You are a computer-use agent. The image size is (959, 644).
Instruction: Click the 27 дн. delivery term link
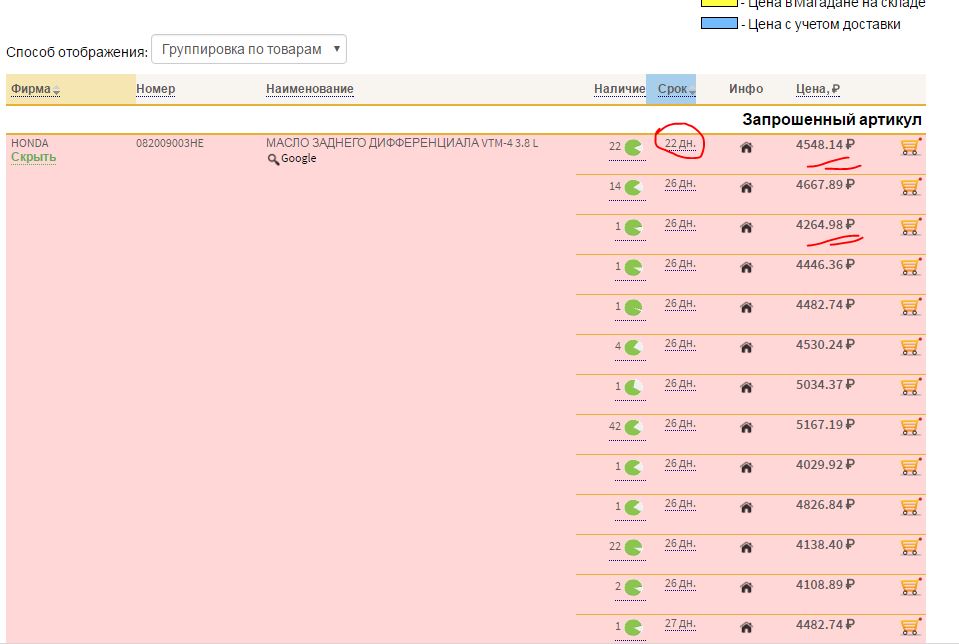point(680,624)
